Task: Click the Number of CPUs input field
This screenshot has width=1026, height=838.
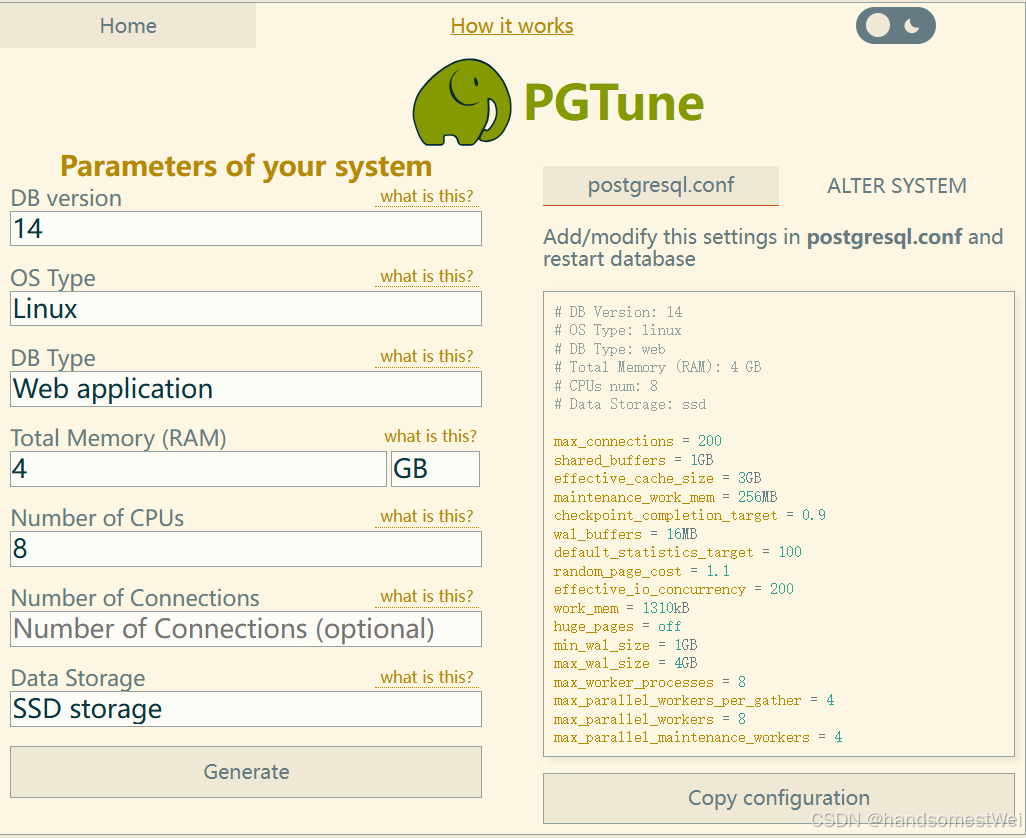Action: (x=246, y=549)
